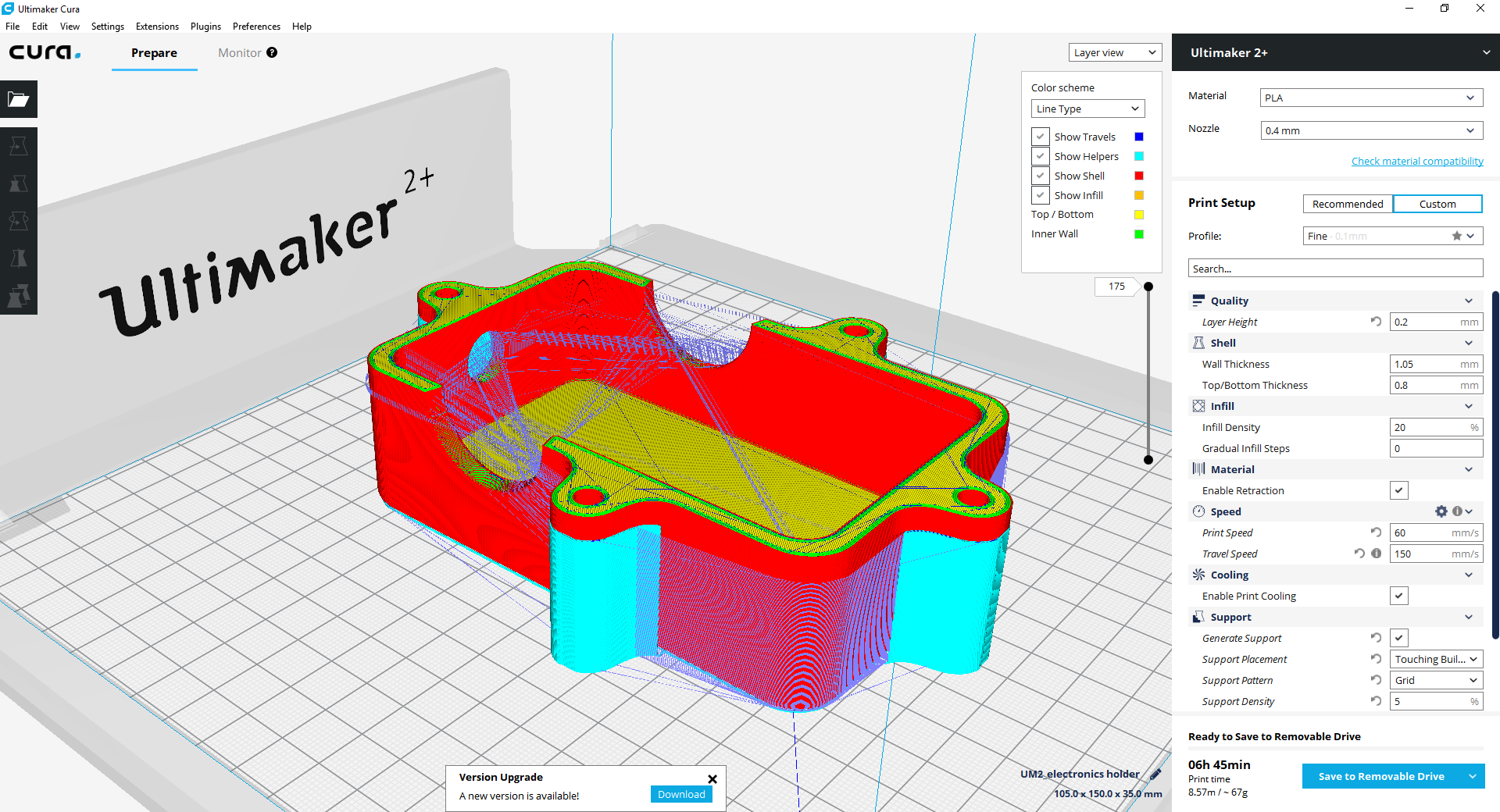Image resolution: width=1500 pixels, height=812 pixels.
Task: Toggle the Show Infill checkbox
Action: coord(1041,195)
